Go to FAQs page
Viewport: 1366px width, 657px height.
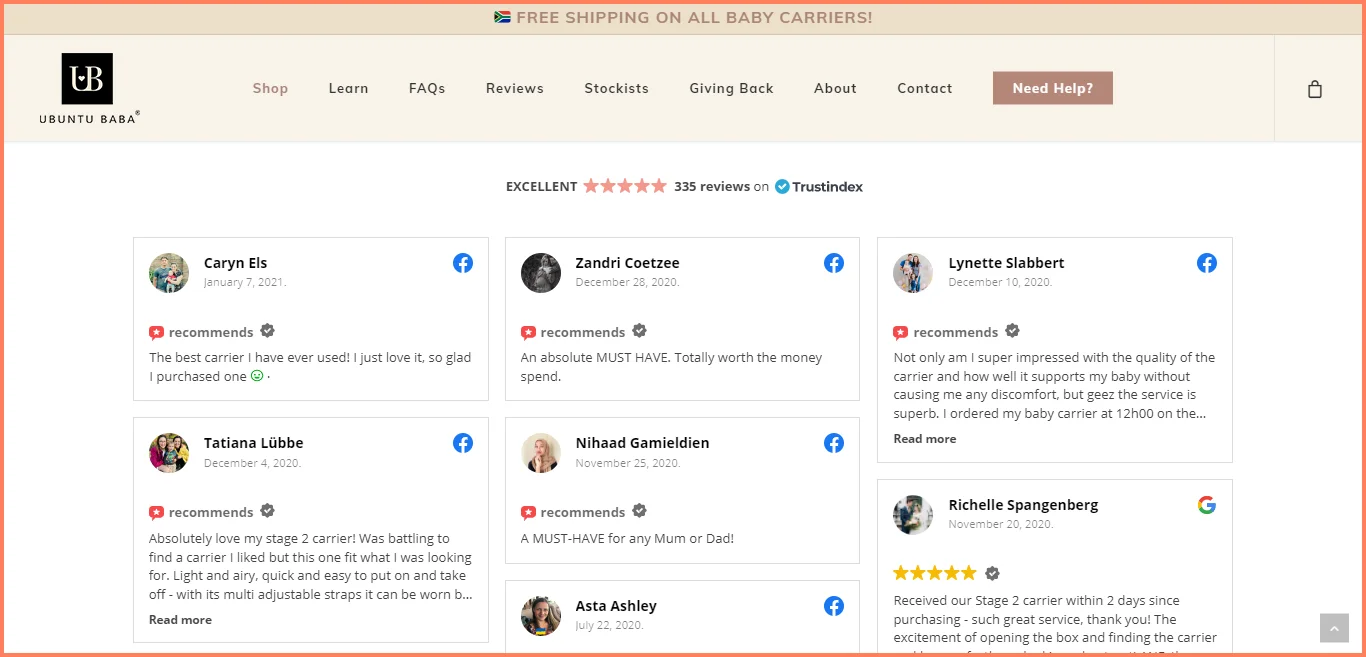pyautogui.click(x=427, y=88)
